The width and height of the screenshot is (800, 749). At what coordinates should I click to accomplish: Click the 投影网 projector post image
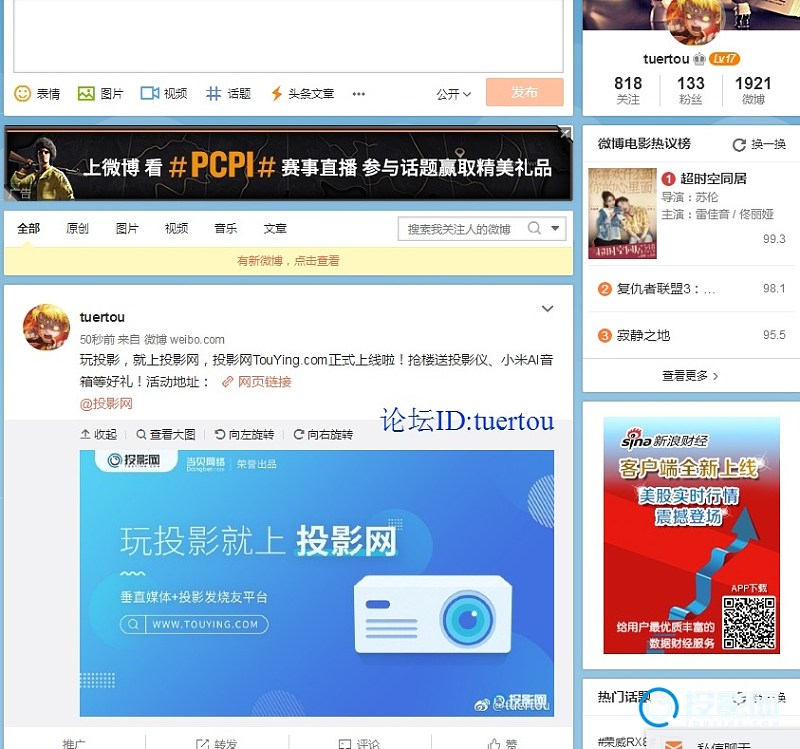317,583
